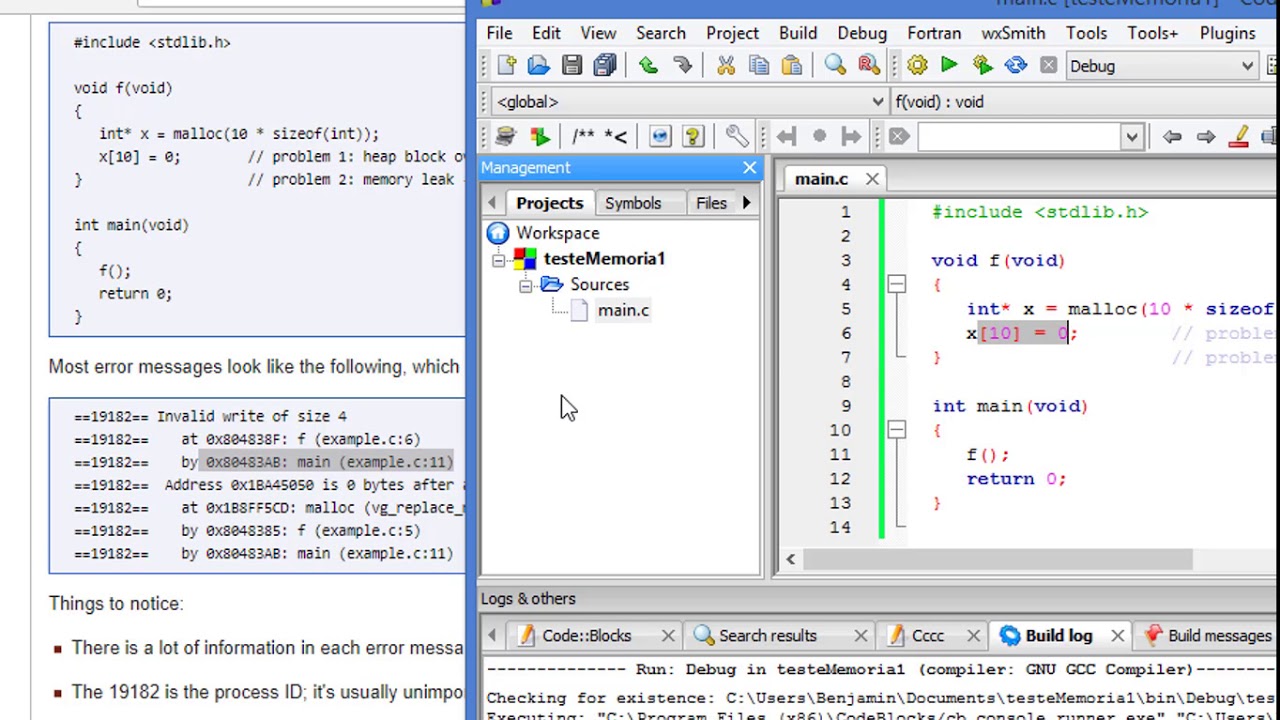Open the Fortran menu

click(934, 33)
